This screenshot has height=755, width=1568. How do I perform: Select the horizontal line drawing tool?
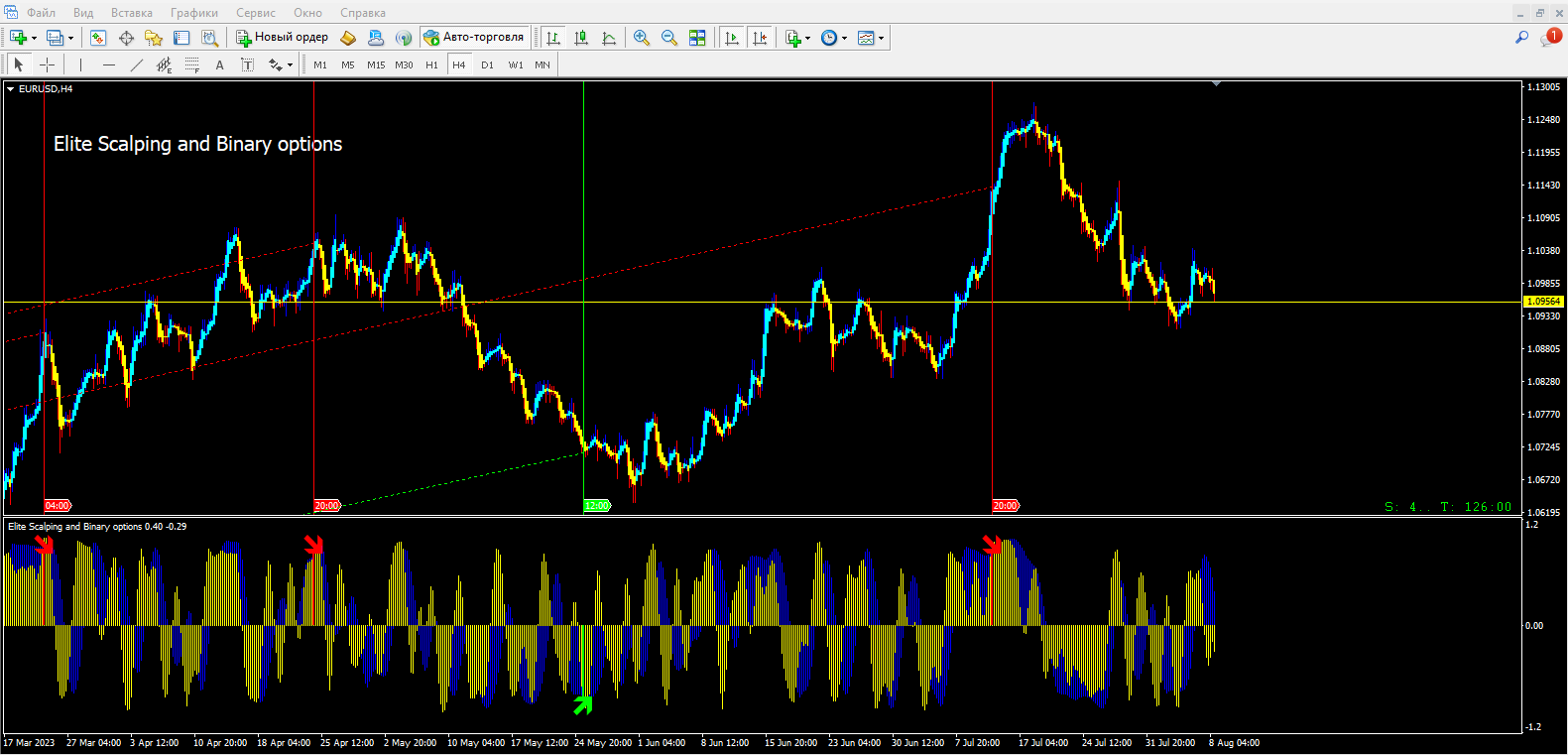[x=109, y=64]
